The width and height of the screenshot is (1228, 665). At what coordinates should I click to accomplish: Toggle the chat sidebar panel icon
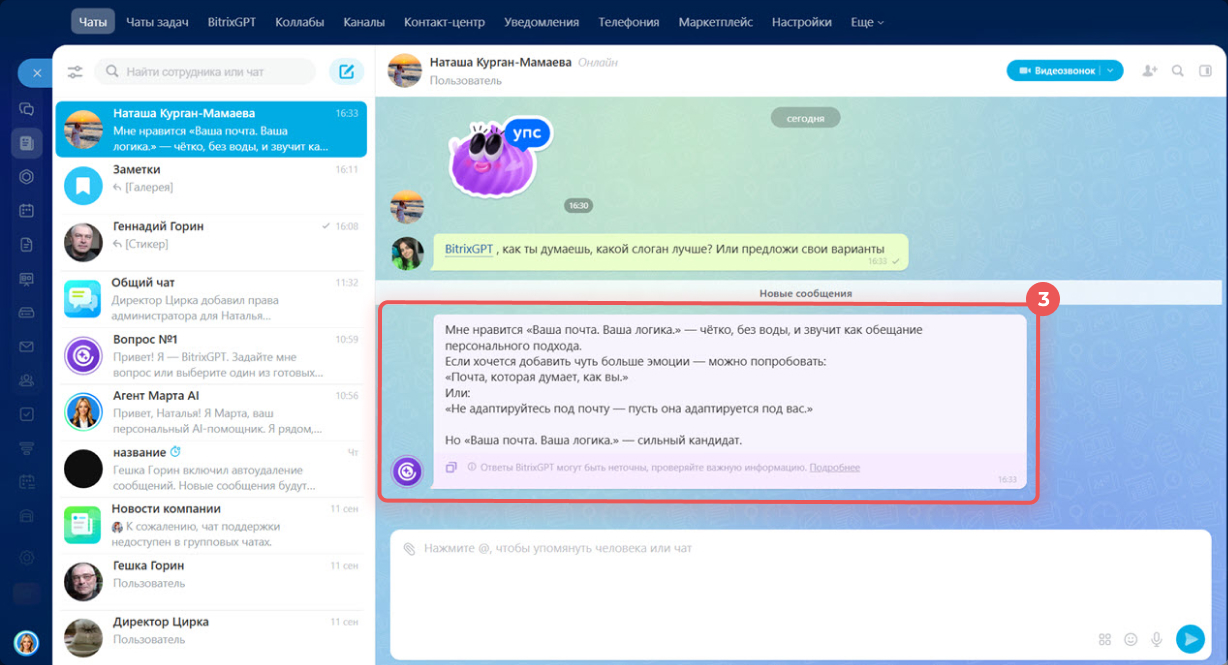pyautogui.click(x=1205, y=71)
